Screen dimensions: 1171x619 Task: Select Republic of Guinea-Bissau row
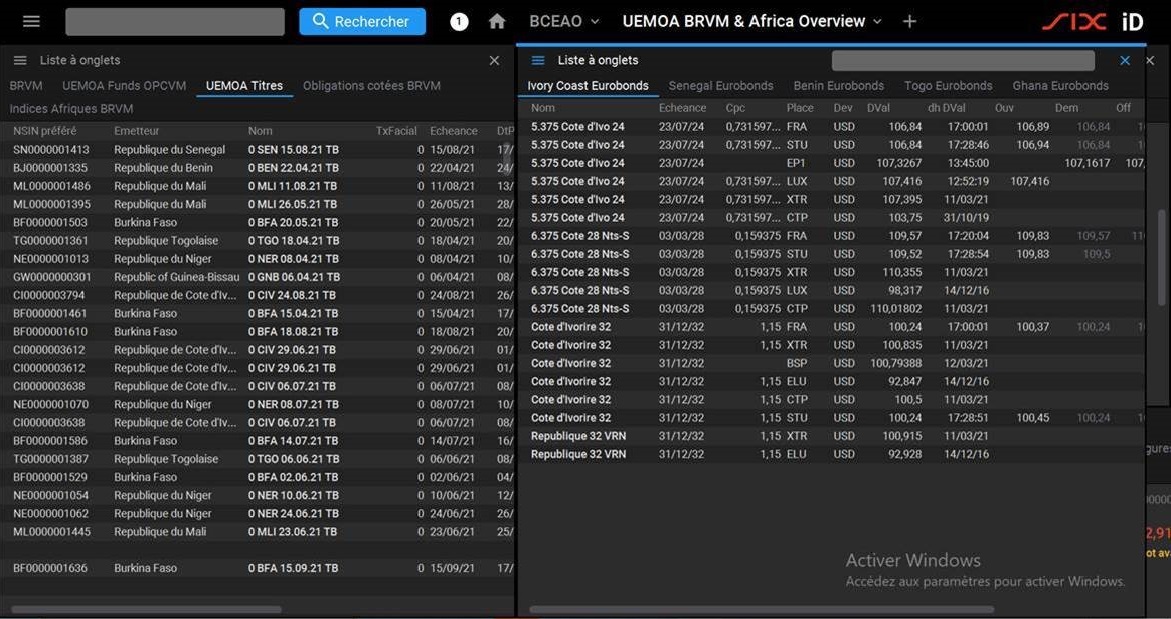258,277
